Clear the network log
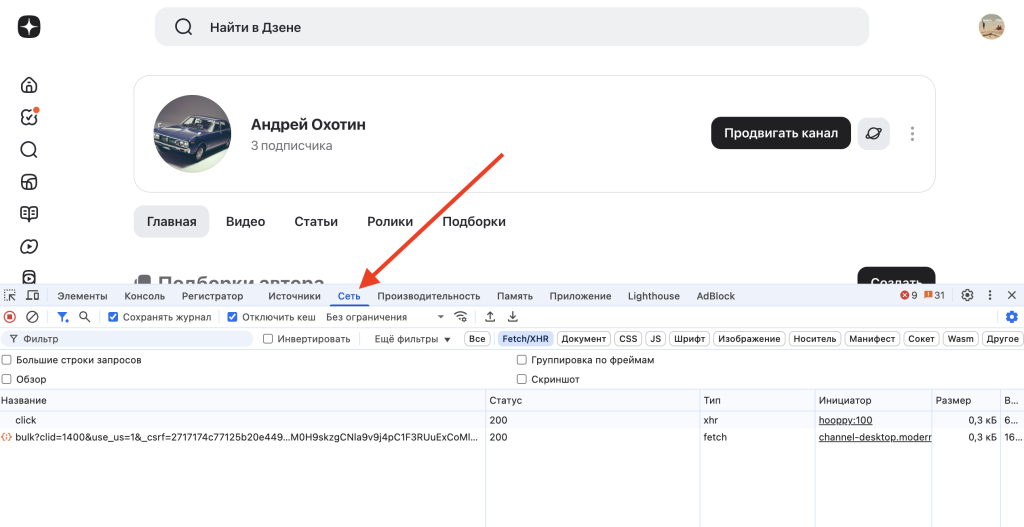Screen dimensions: 1024x527 pos(32,317)
